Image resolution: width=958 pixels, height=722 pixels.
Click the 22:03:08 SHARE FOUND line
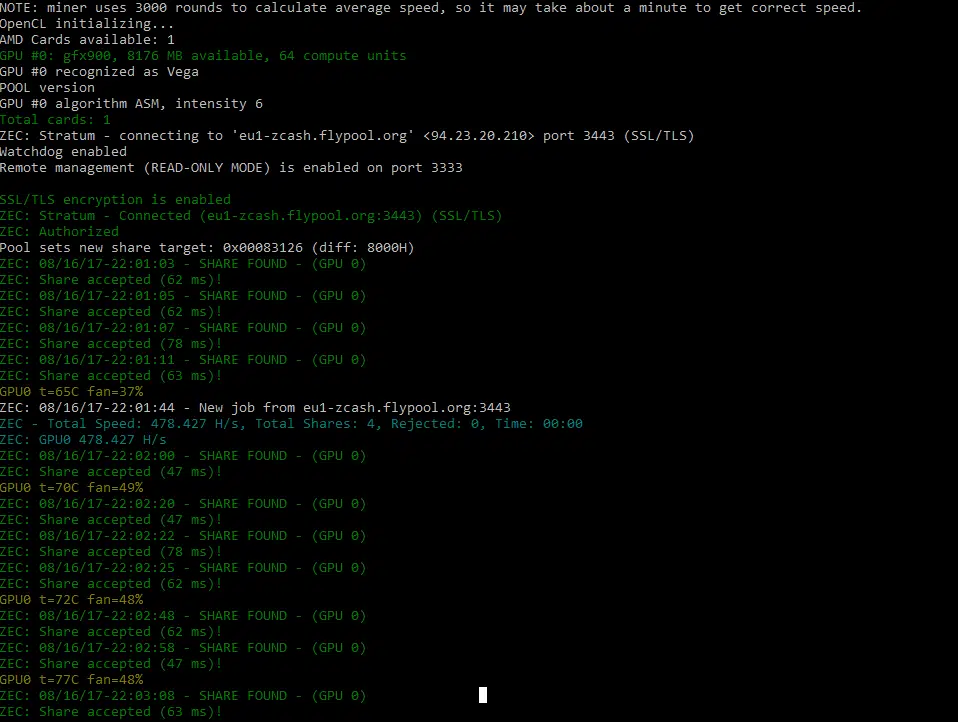[x=183, y=696]
